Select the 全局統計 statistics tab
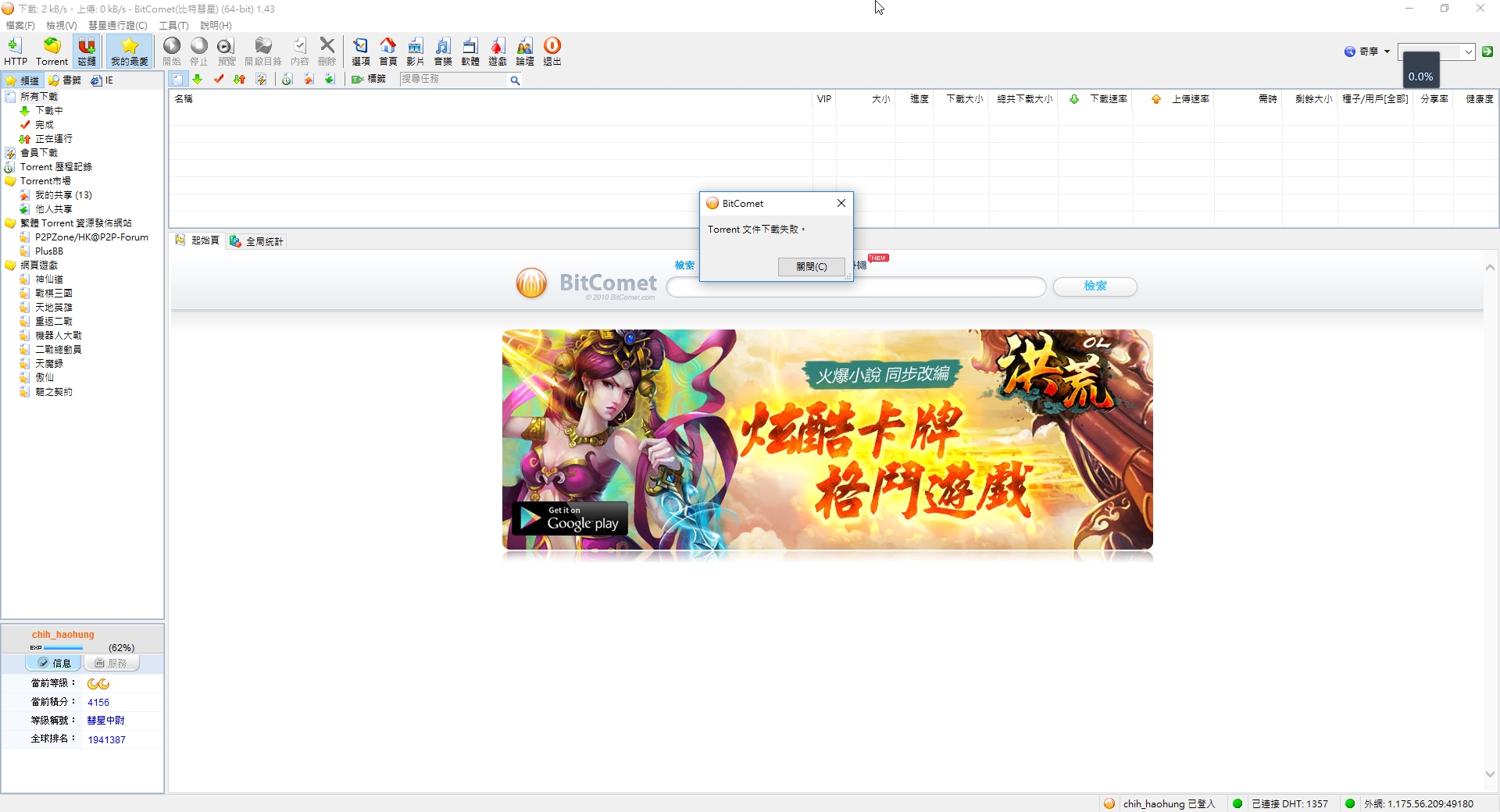Viewport: 1500px width, 812px height. pyautogui.click(x=257, y=241)
